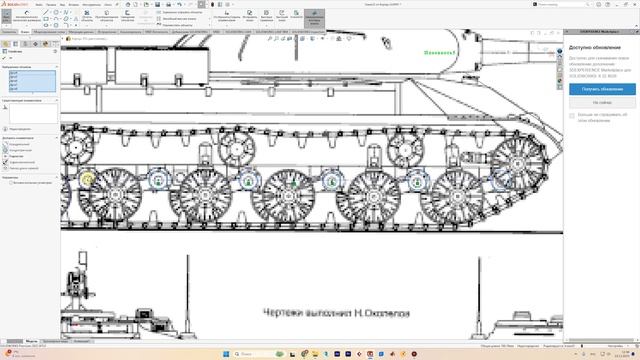640x360 pixels.
Task: Open the Правка menu
Action: pyautogui.click(x=51, y=4)
